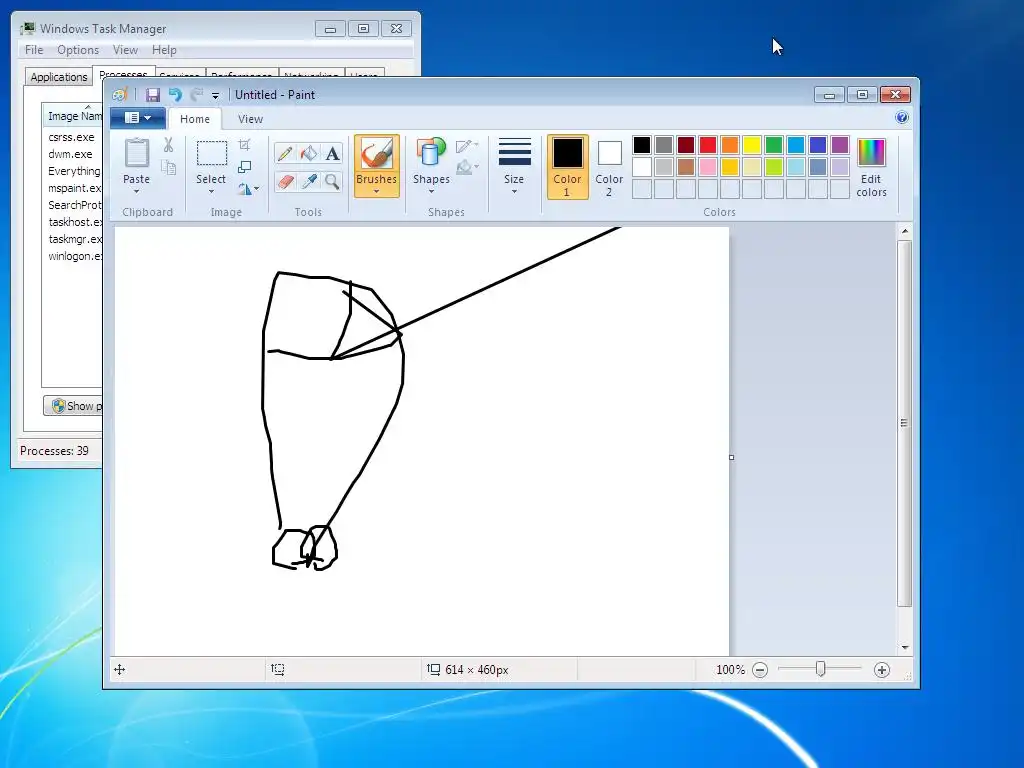The image size is (1024, 768).
Task: Pick the black color swatch
Action: click(642, 144)
